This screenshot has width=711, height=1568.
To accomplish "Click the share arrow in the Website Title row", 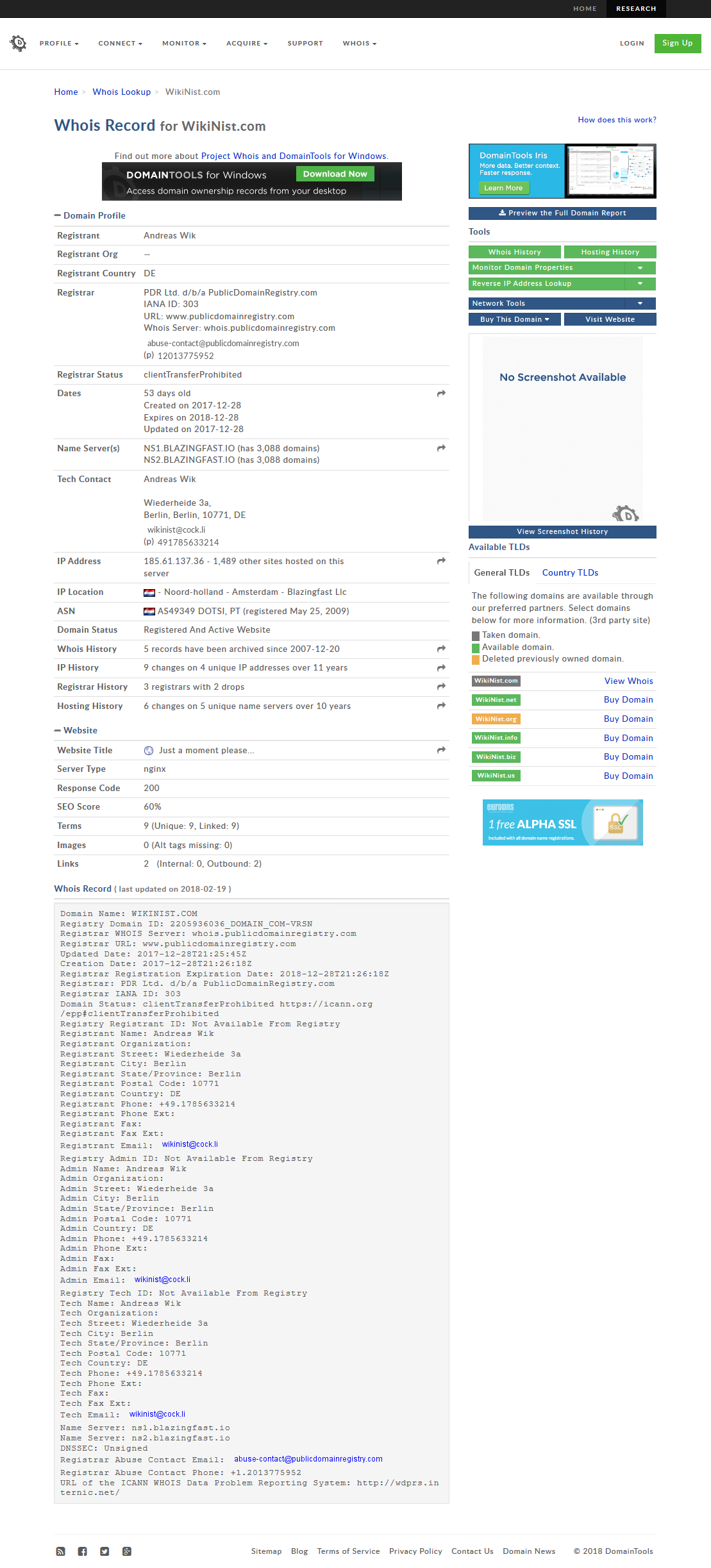I will pos(441,750).
